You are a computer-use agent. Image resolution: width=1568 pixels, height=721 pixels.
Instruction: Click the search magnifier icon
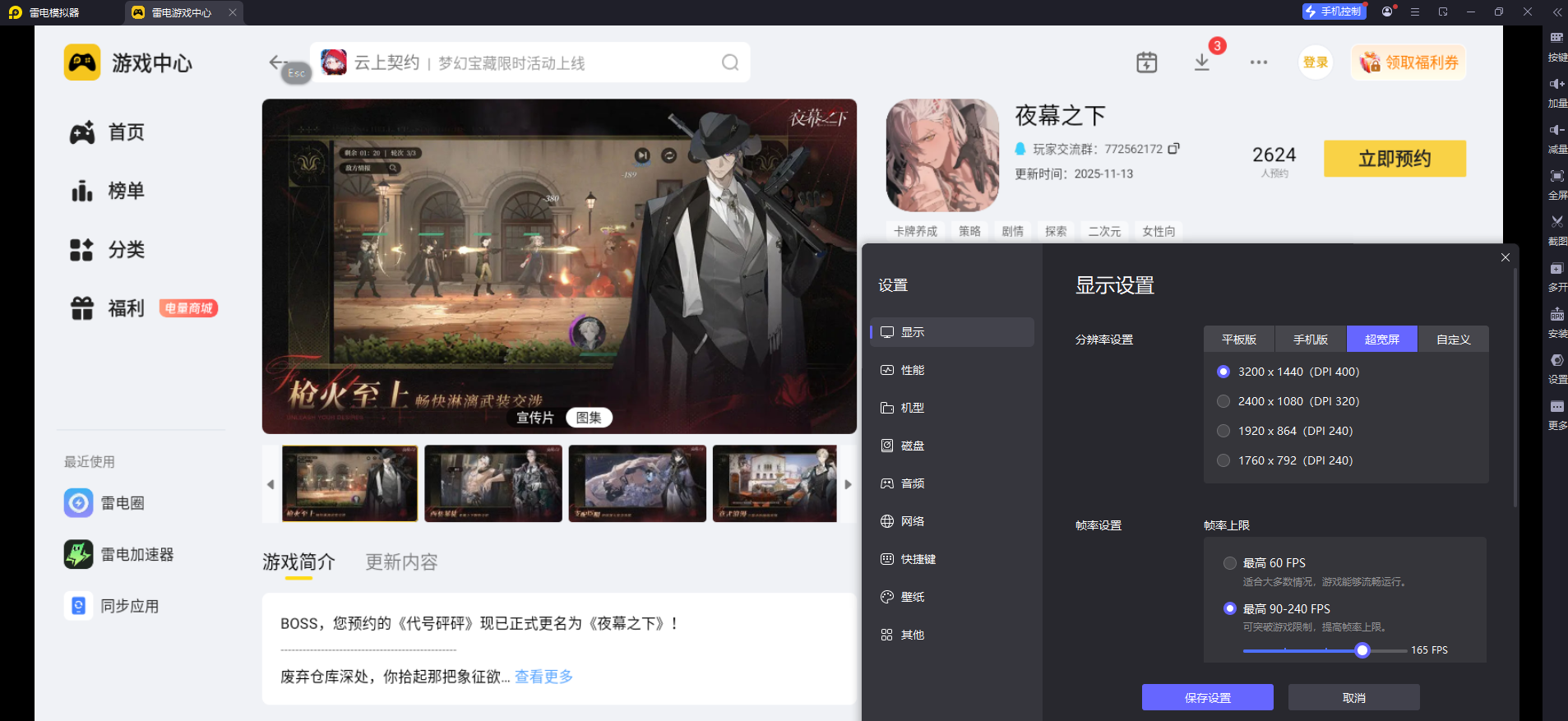(x=730, y=62)
